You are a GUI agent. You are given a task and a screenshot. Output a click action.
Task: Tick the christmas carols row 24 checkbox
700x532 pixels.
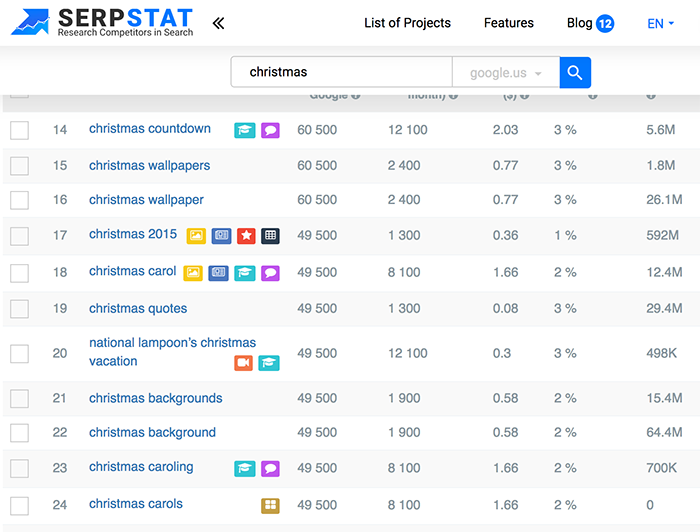point(20,506)
